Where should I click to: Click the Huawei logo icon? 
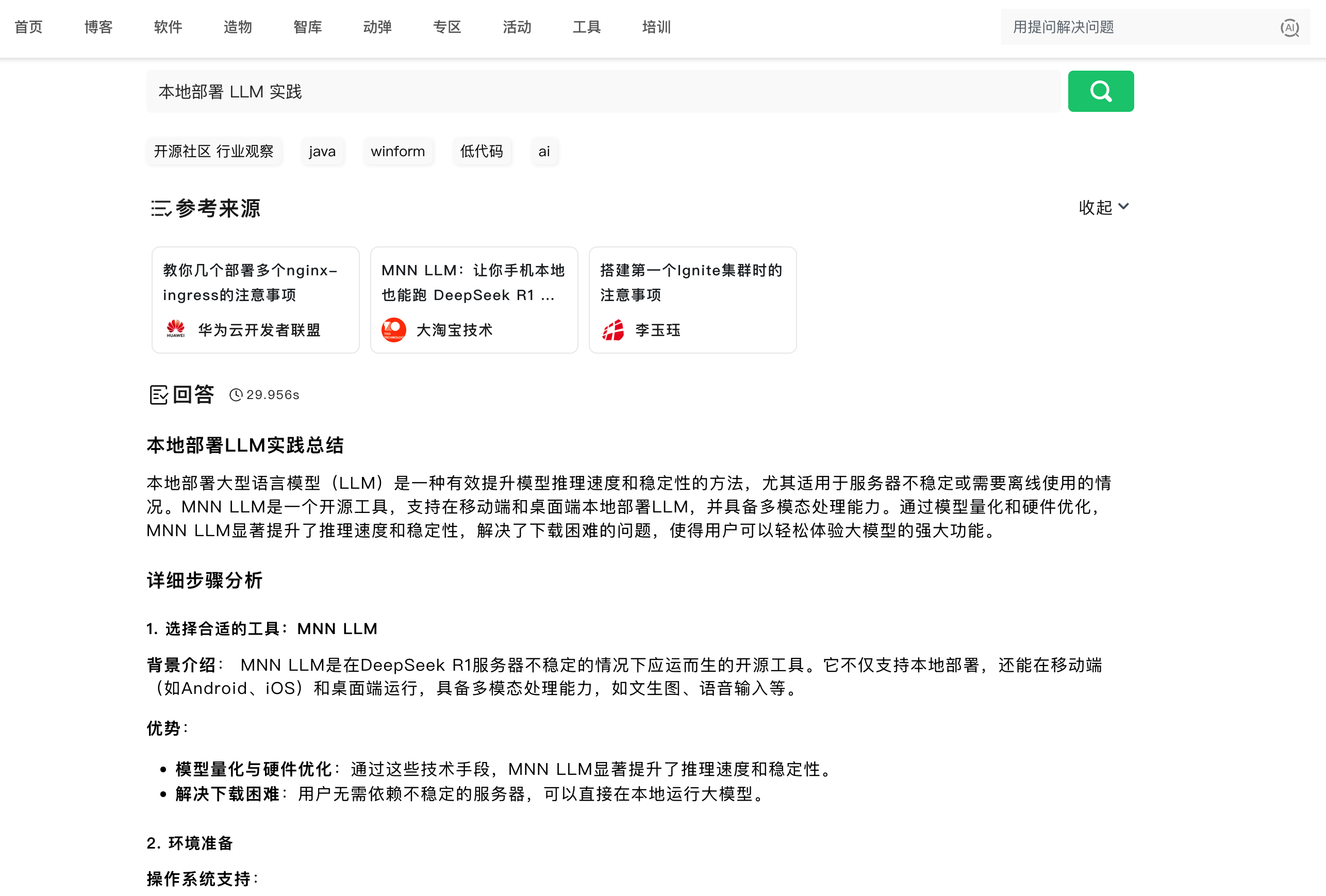175,329
